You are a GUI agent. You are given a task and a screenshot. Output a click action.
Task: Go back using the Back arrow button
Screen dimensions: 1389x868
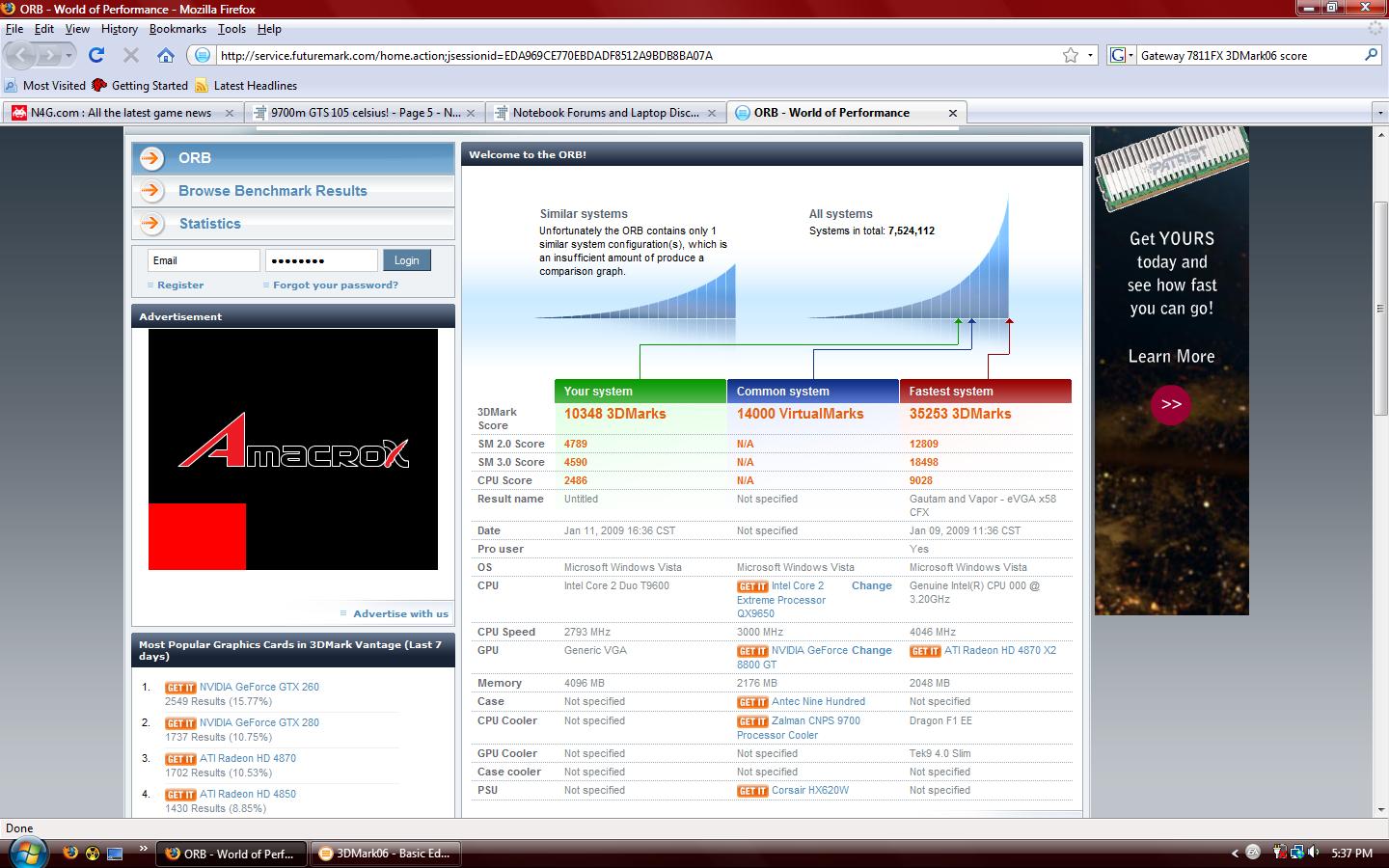tap(21, 55)
